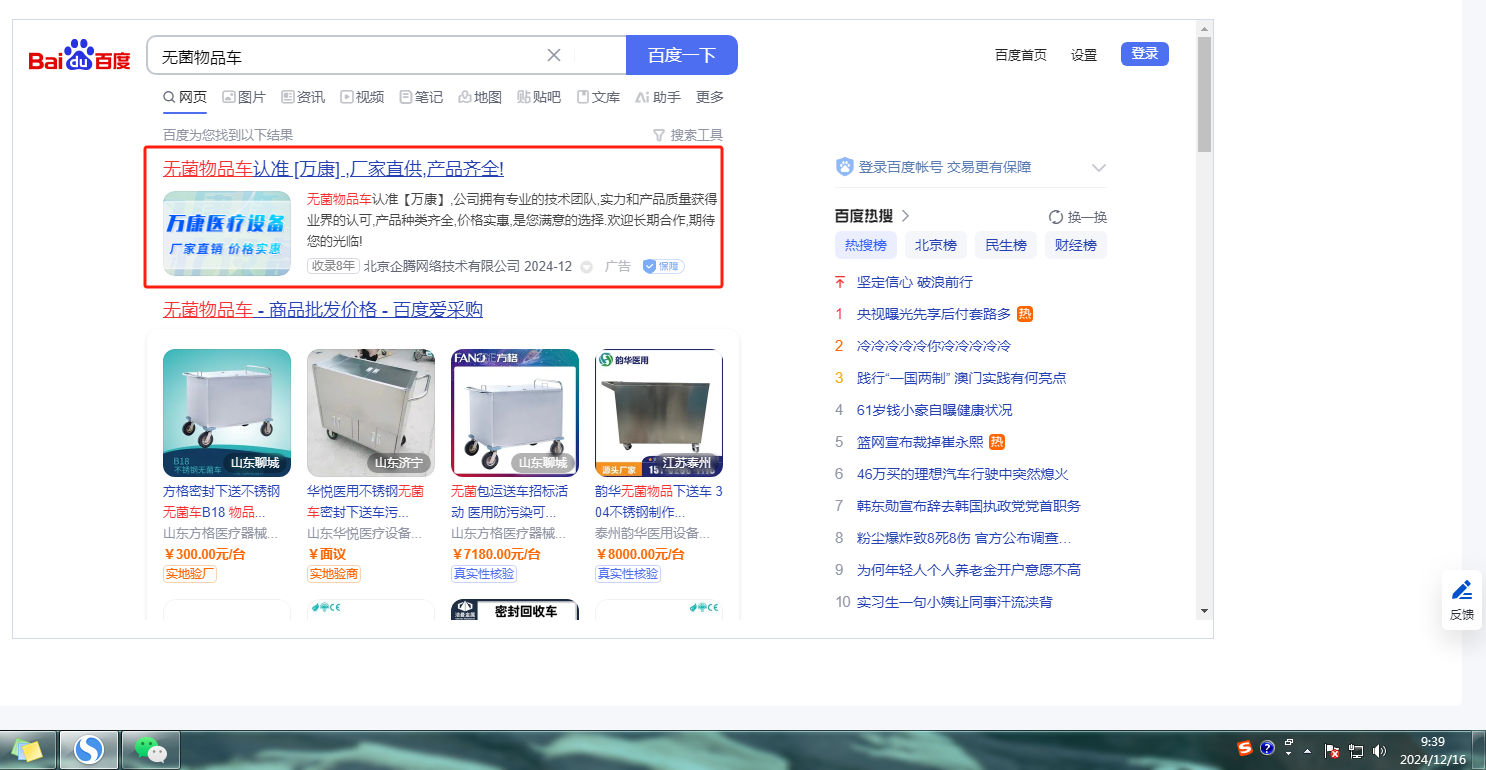Switch to the 北京榜 tab
This screenshot has width=1486, height=770.
pos(936,245)
